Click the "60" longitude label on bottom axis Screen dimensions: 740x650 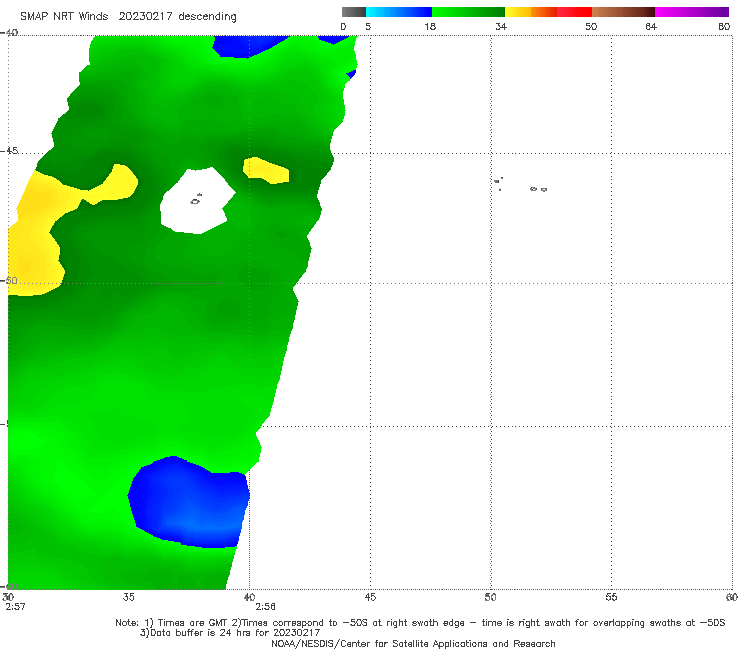[x=732, y=597]
